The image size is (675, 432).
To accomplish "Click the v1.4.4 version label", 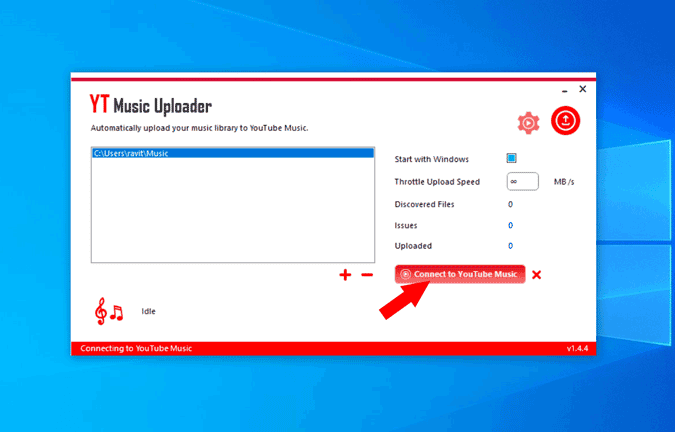I will [577, 349].
